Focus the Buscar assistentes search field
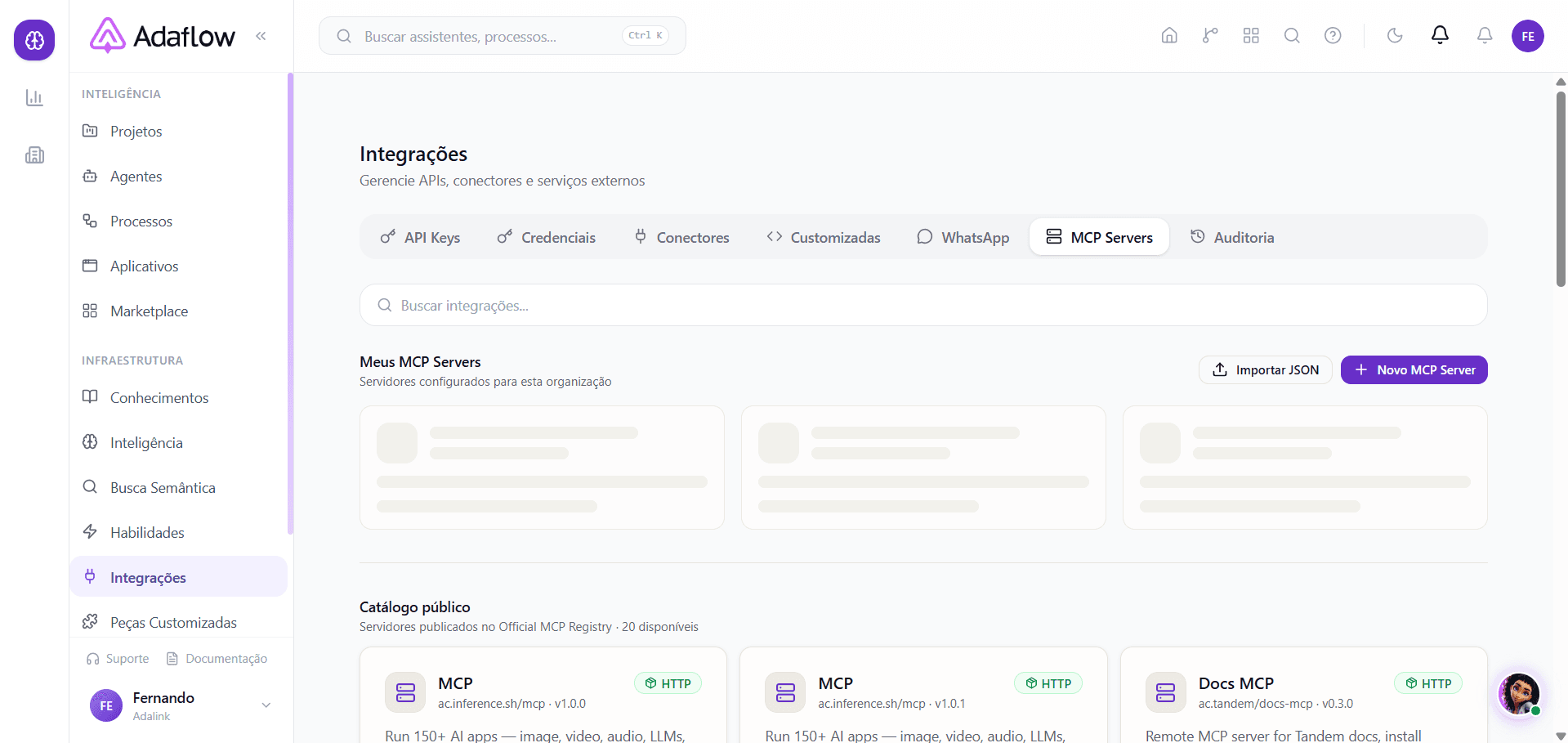The height and width of the screenshot is (743, 1568). click(502, 36)
